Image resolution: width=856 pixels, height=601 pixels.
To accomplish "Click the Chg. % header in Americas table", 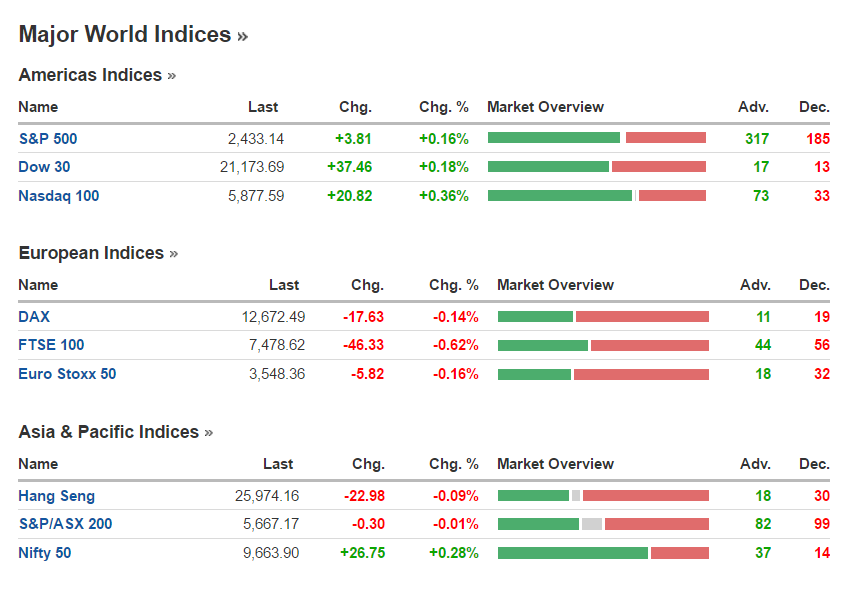I will click(x=443, y=107).
